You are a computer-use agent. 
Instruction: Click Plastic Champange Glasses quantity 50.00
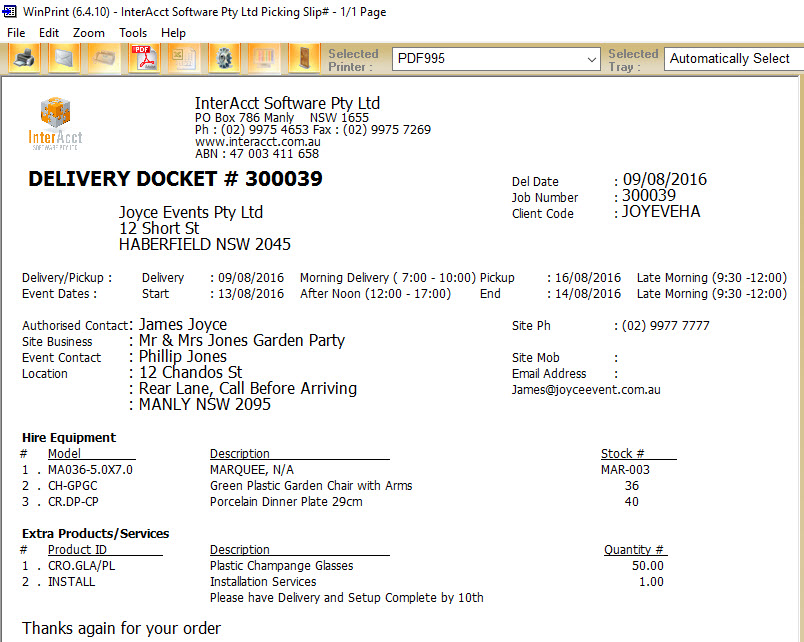[x=648, y=566]
